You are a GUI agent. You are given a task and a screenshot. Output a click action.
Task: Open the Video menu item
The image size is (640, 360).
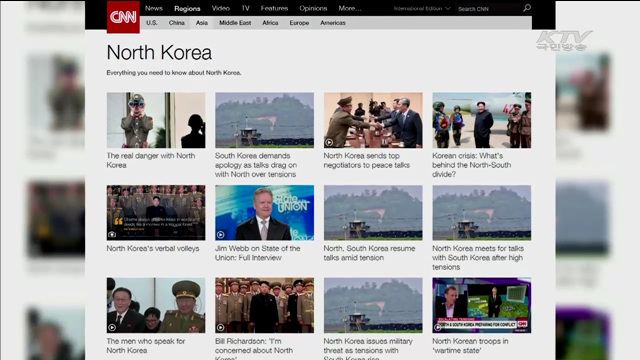click(220, 8)
